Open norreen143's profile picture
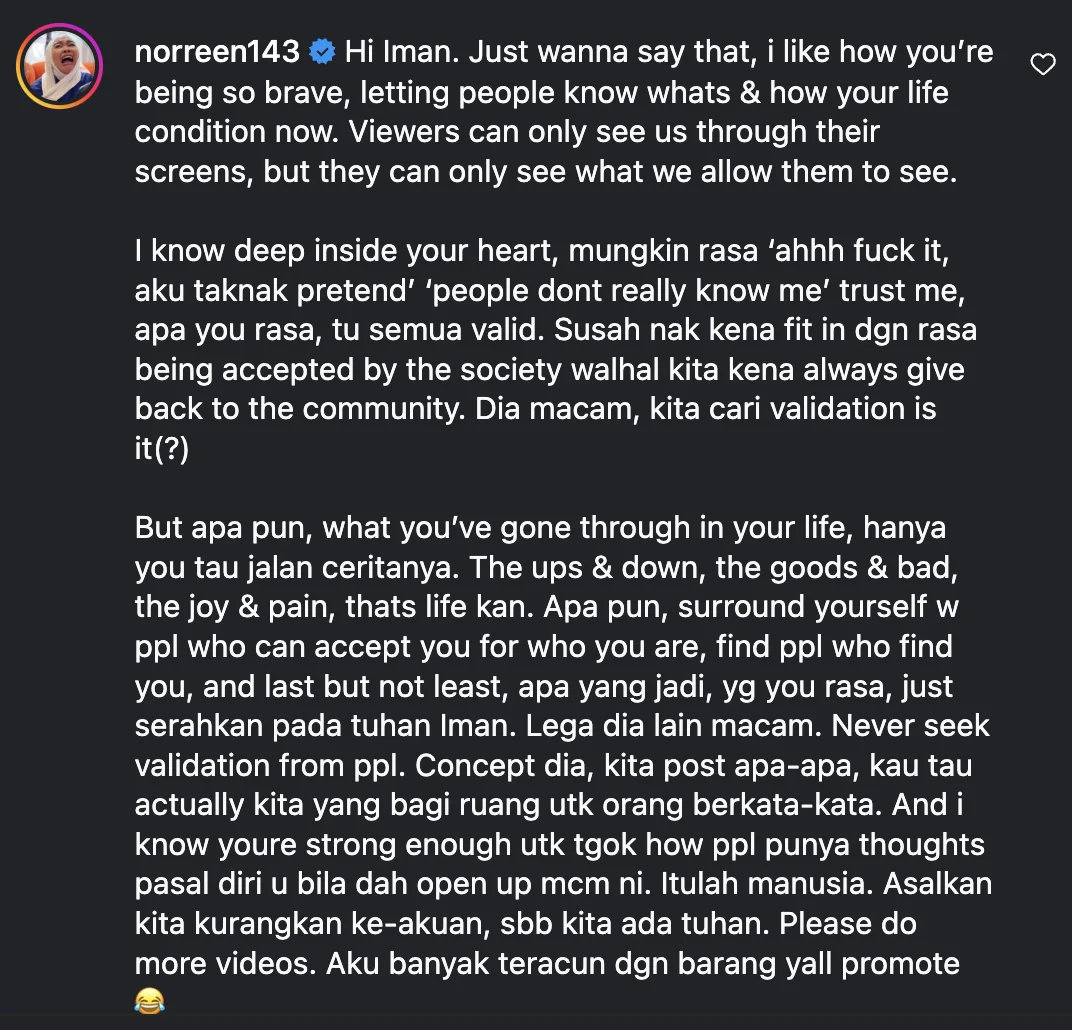Viewport: 1072px width, 1030px height. (x=60, y=66)
